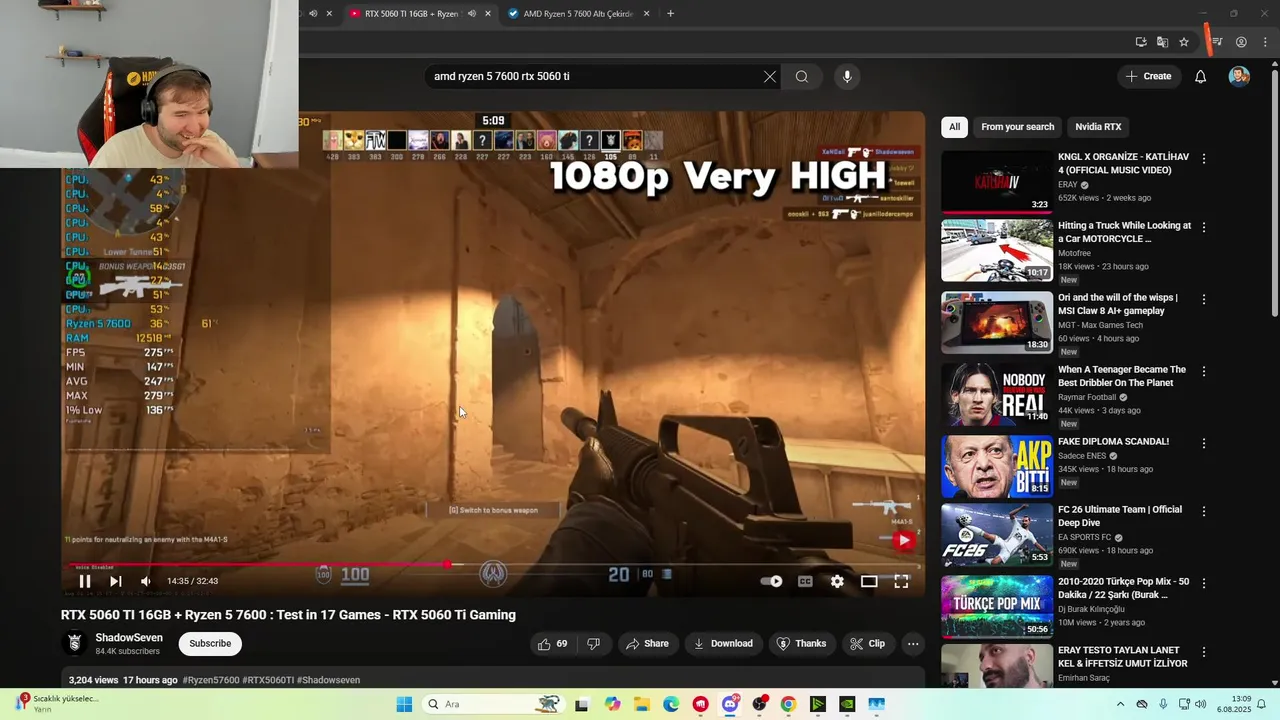Select the From your search chip

tap(1017, 127)
